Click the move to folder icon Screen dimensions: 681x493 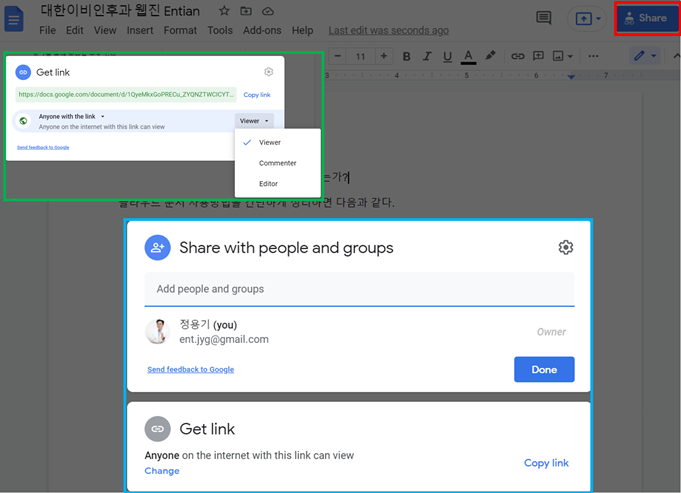click(x=246, y=11)
